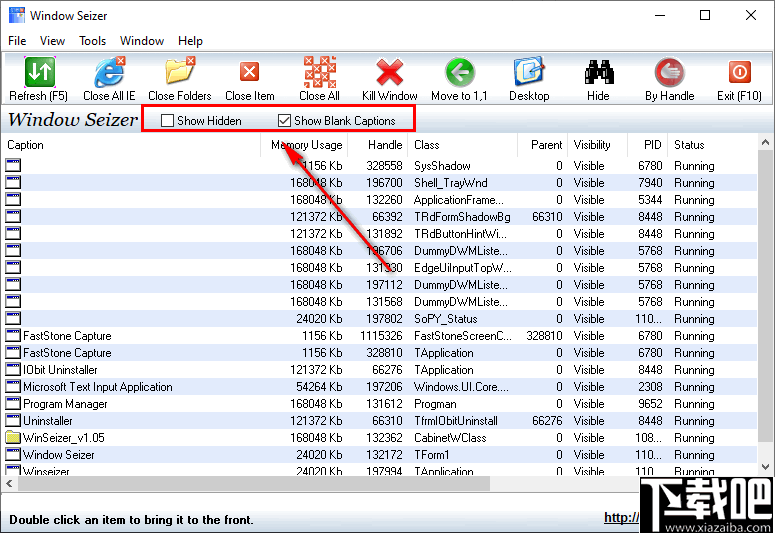Screen dimensions: 775x533
Task: Click the FastStoneScreenC... class cell
Action: (463, 336)
